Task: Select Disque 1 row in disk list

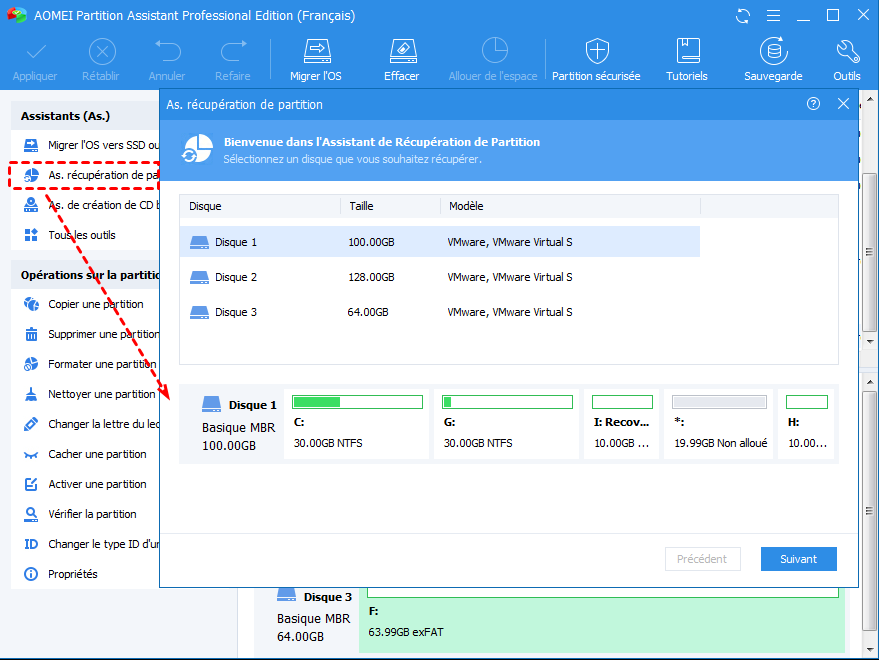Action: tap(440, 242)
